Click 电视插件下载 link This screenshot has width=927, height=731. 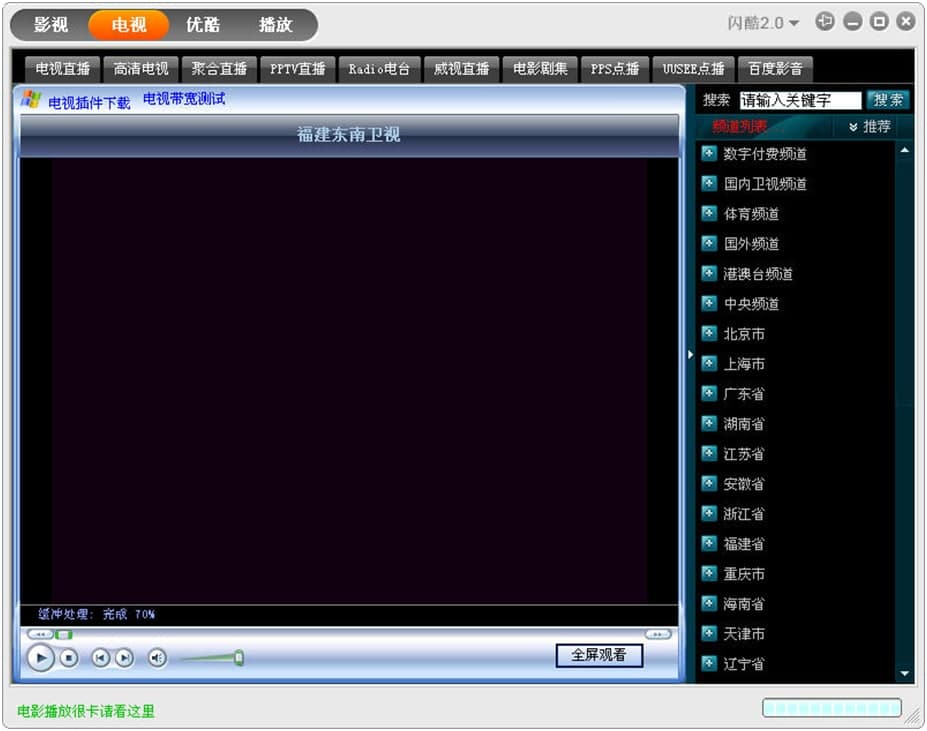click(x=89, y=103)
